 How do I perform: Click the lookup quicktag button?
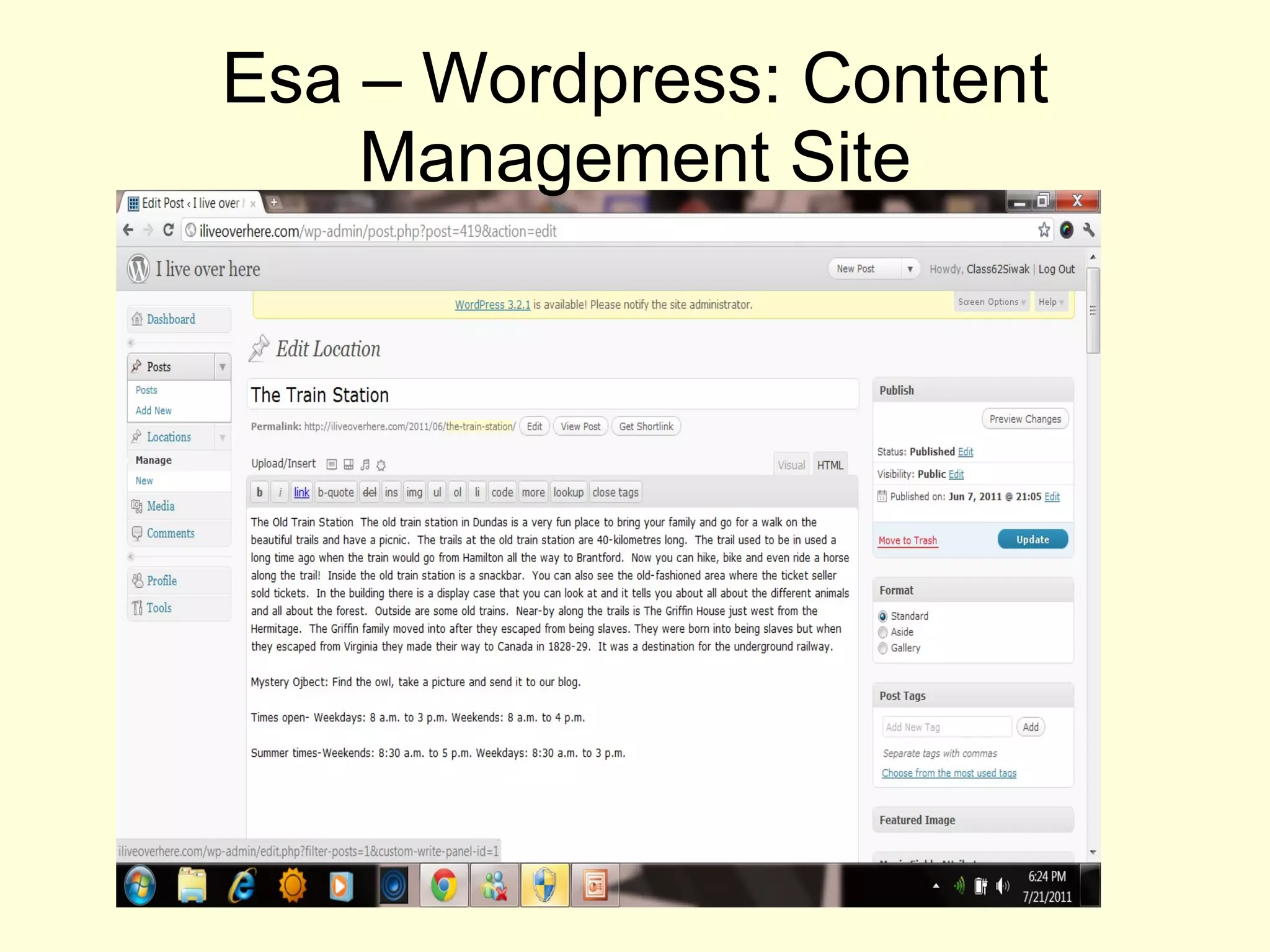(x=569, y=492)
